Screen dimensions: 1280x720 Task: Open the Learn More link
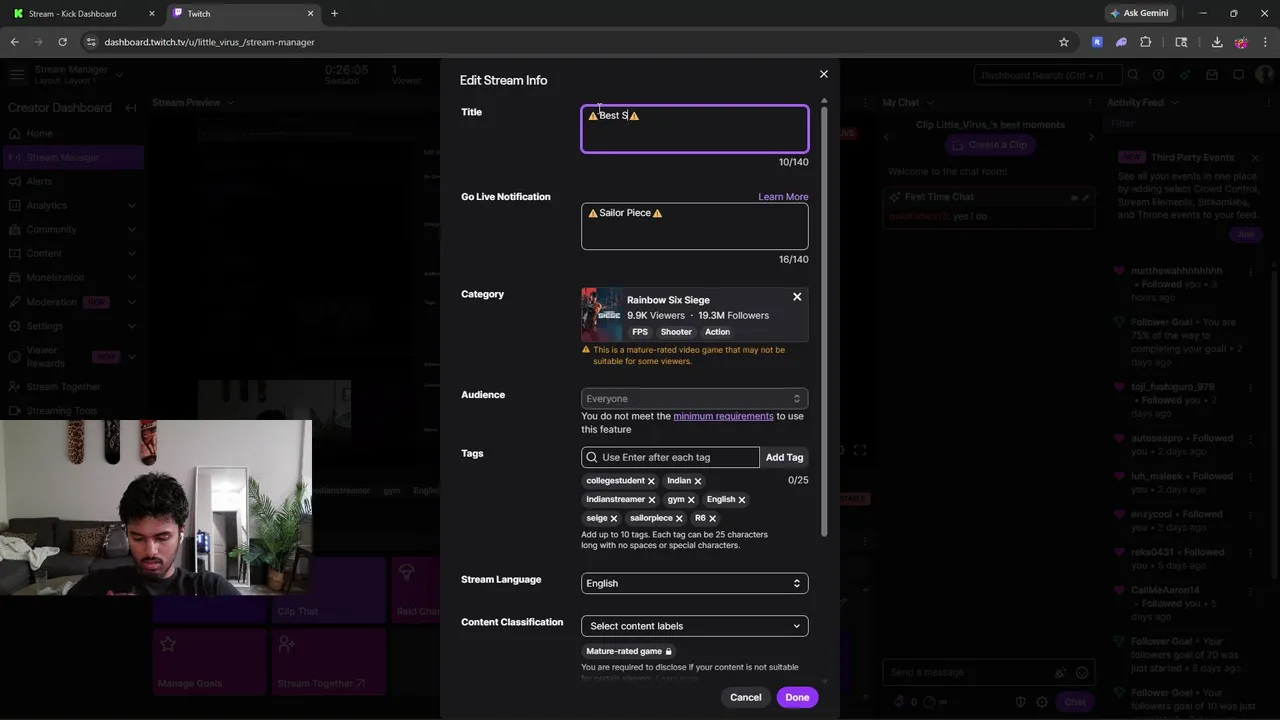[783, 197]
